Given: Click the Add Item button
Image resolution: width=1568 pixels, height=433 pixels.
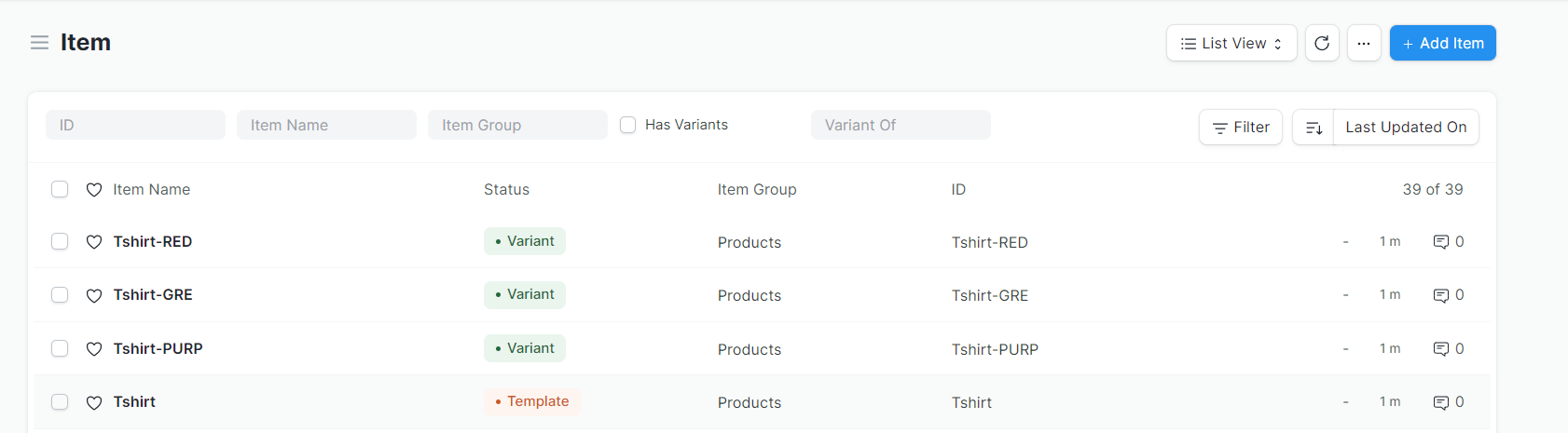Looking at the screenshot, I should point(1442,43).
